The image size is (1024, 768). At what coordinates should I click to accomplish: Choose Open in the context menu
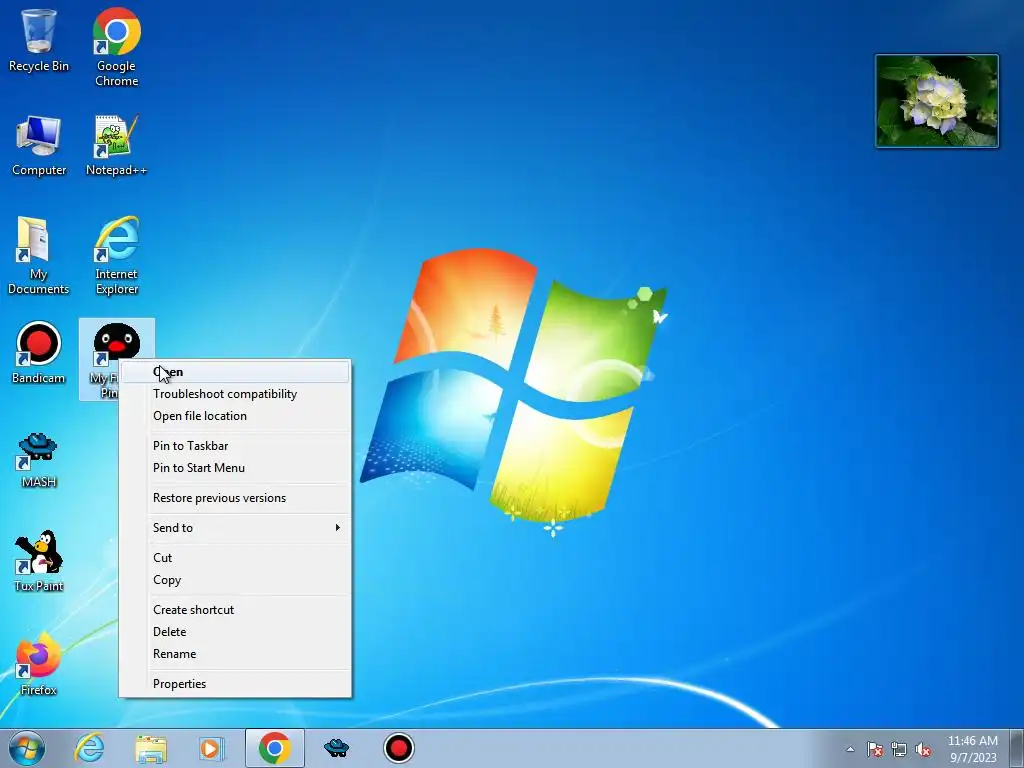click(236, 372)
